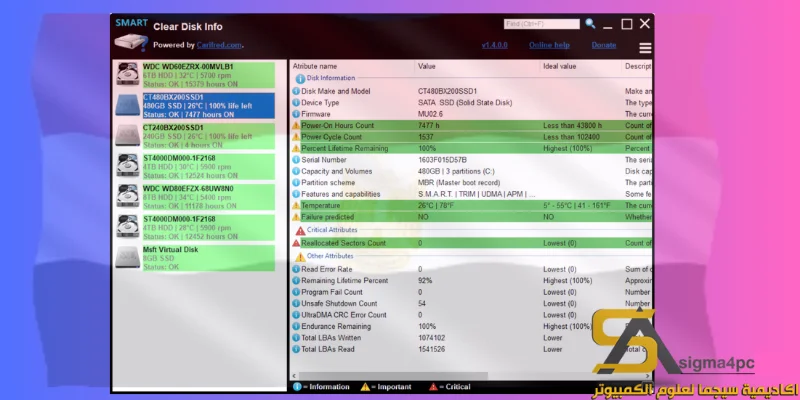
Task: Click the WDC WD60EZRX-00MVLB1 hard drive icon
Action: pyautogui.click(x=127, y=74)
